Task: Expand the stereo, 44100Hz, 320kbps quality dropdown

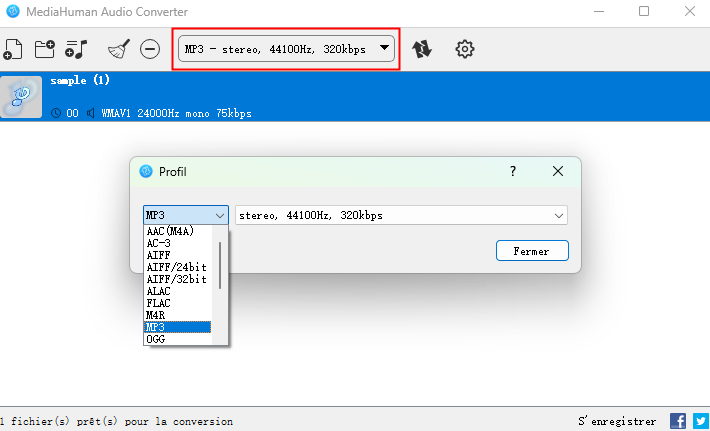Action: [x=401, y=216]
